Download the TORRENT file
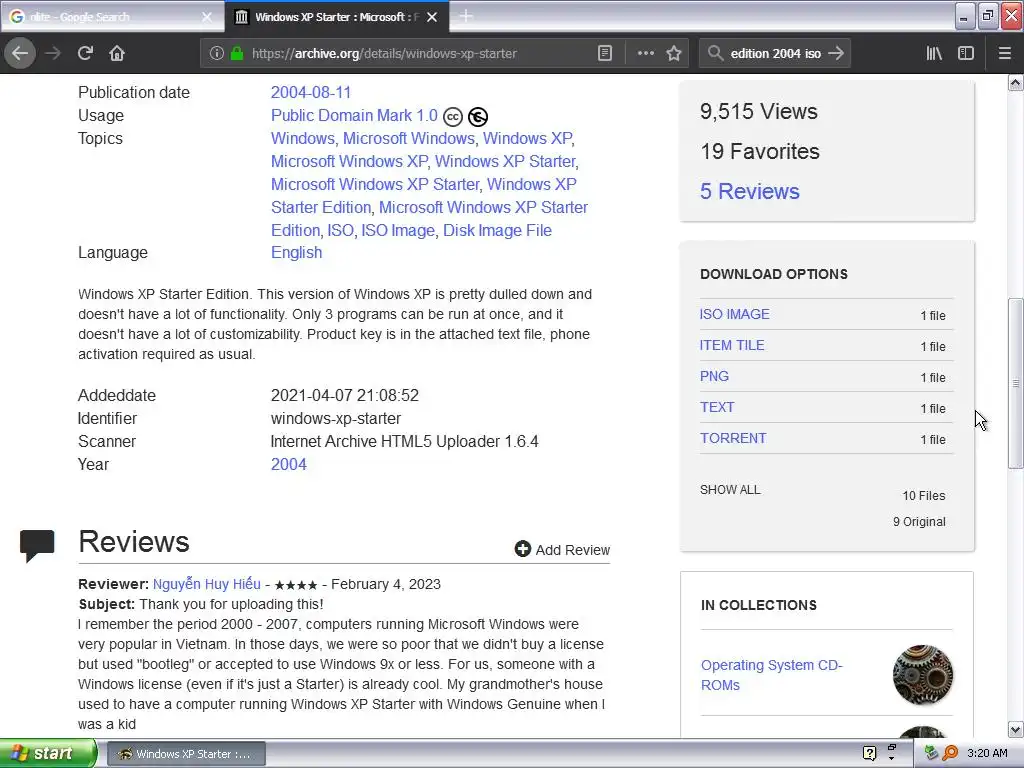This screenshot has height=768, width=1024. click(x=733, y=438)
